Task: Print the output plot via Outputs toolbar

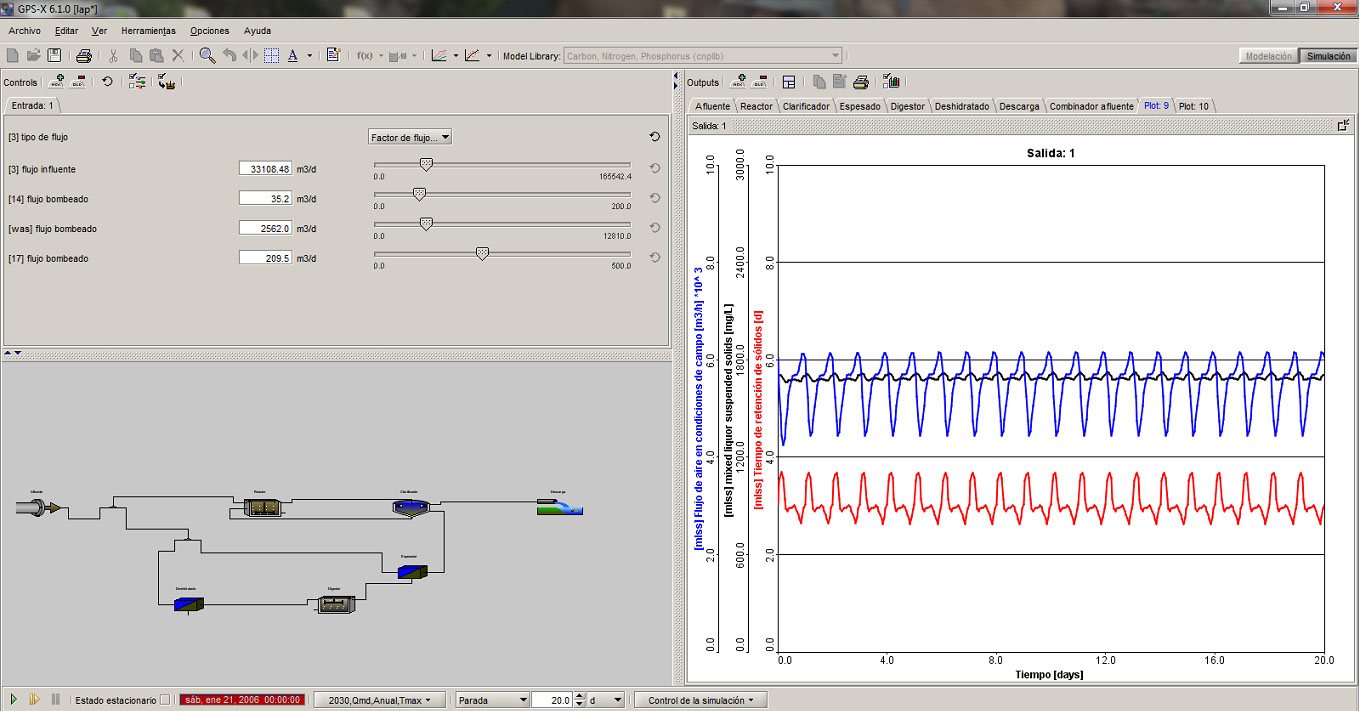Action: pyautogui.click(x=861, y=82)
